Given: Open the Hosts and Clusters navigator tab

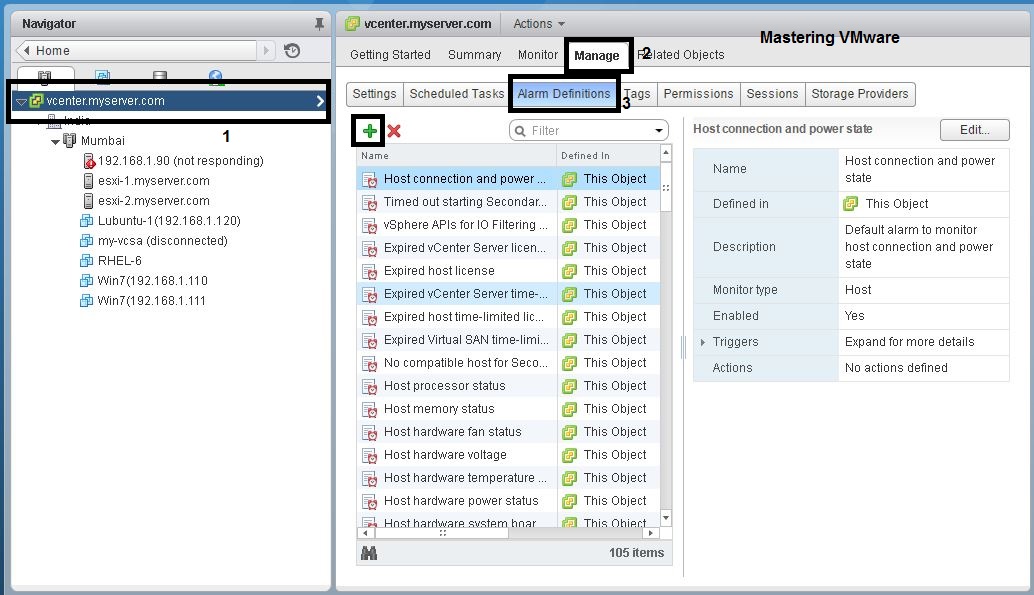Looking at the screenshot, I should coord(45,77).
